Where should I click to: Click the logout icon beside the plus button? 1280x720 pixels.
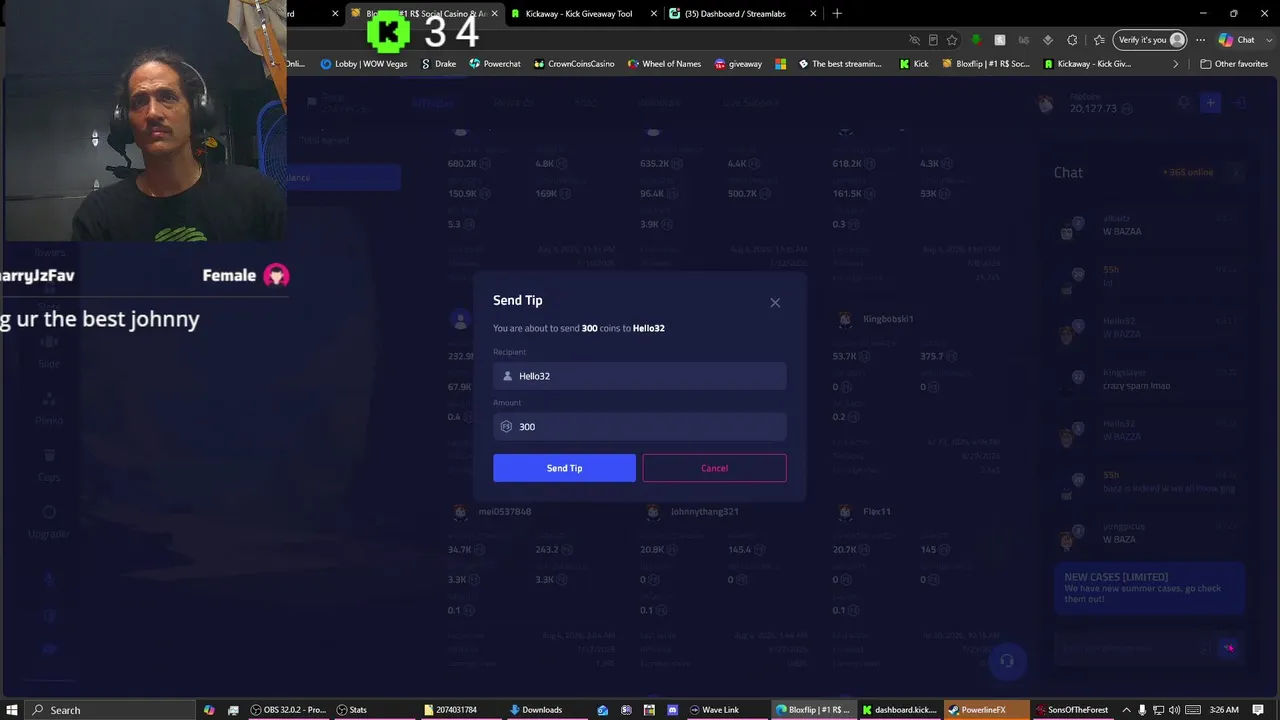pyautogui.click(x=1240, y=103)
